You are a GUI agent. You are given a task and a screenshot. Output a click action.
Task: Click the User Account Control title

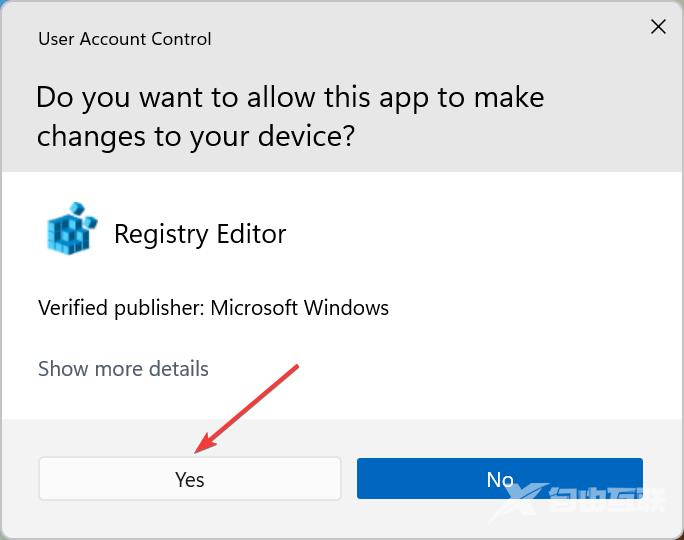(x=125, y=39)
